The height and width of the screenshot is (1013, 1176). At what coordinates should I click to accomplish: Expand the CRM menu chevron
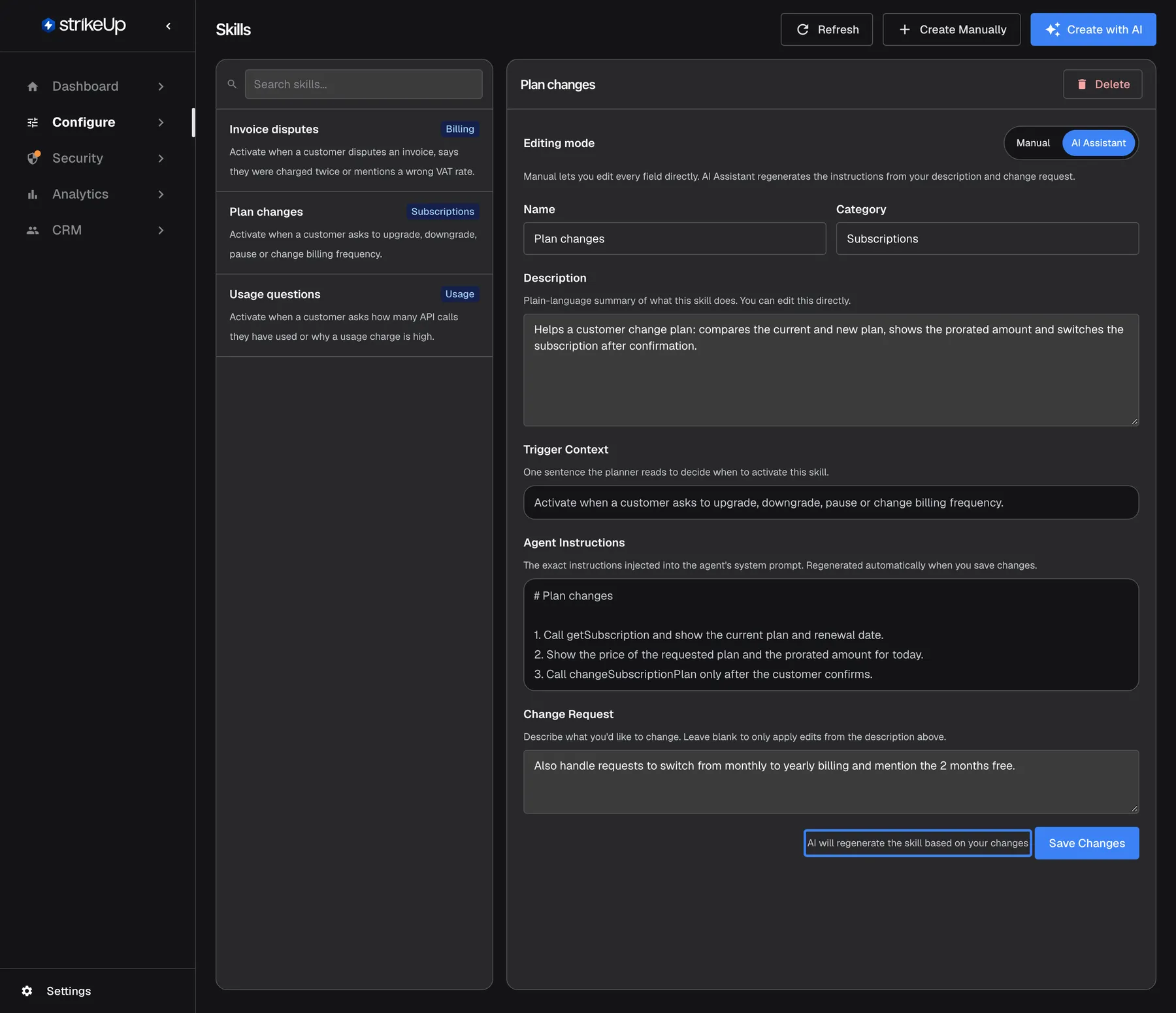tap(161, 230)
